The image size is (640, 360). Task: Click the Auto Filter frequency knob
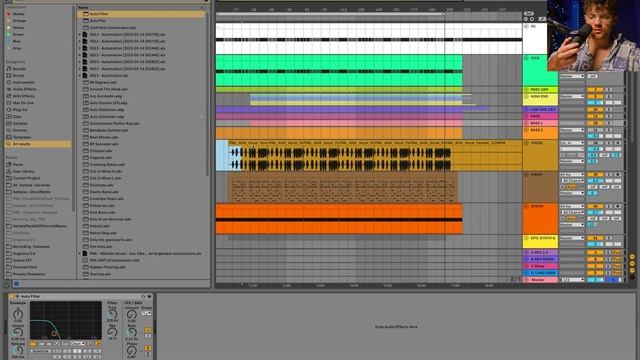pos(112,314)
